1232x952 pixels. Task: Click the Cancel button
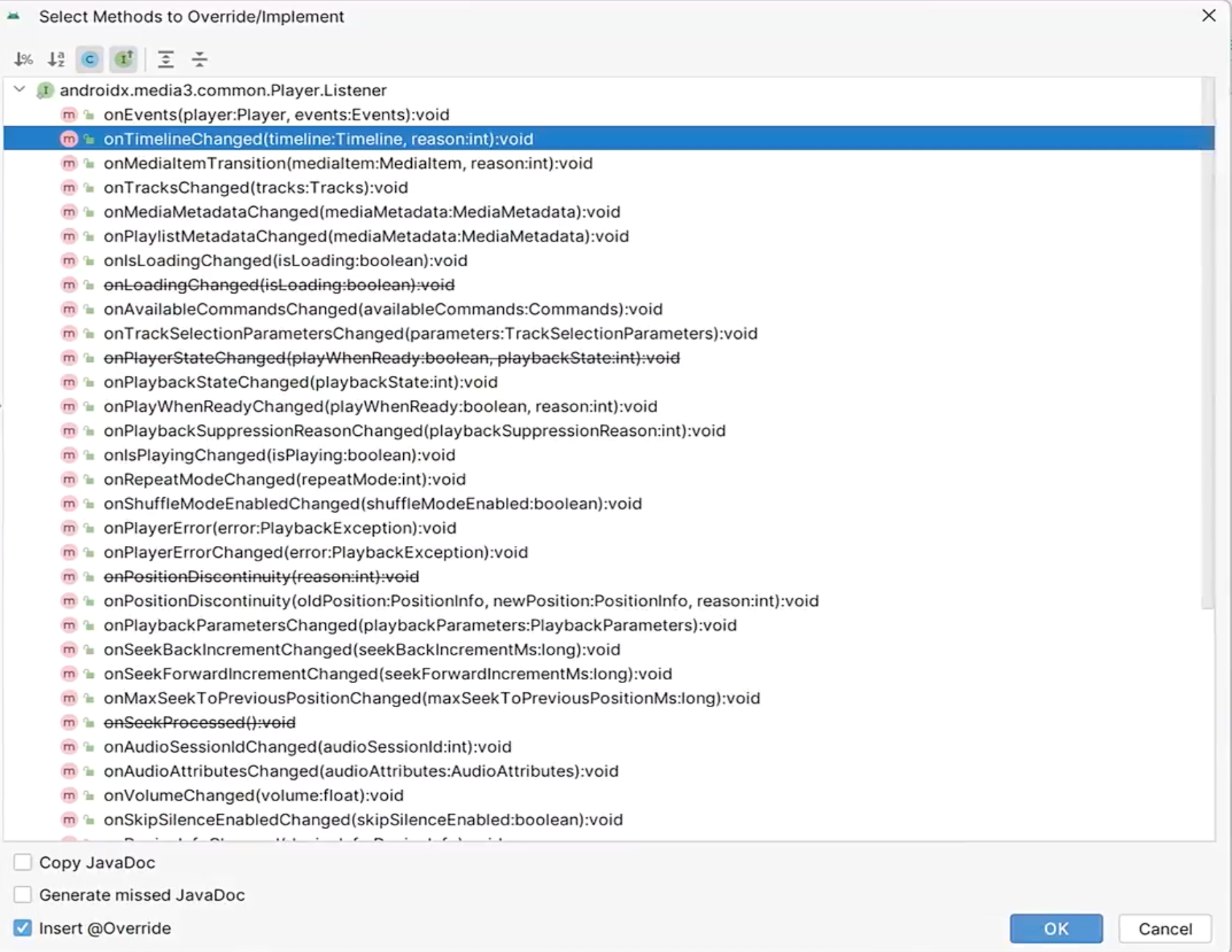click(1165, 929)
